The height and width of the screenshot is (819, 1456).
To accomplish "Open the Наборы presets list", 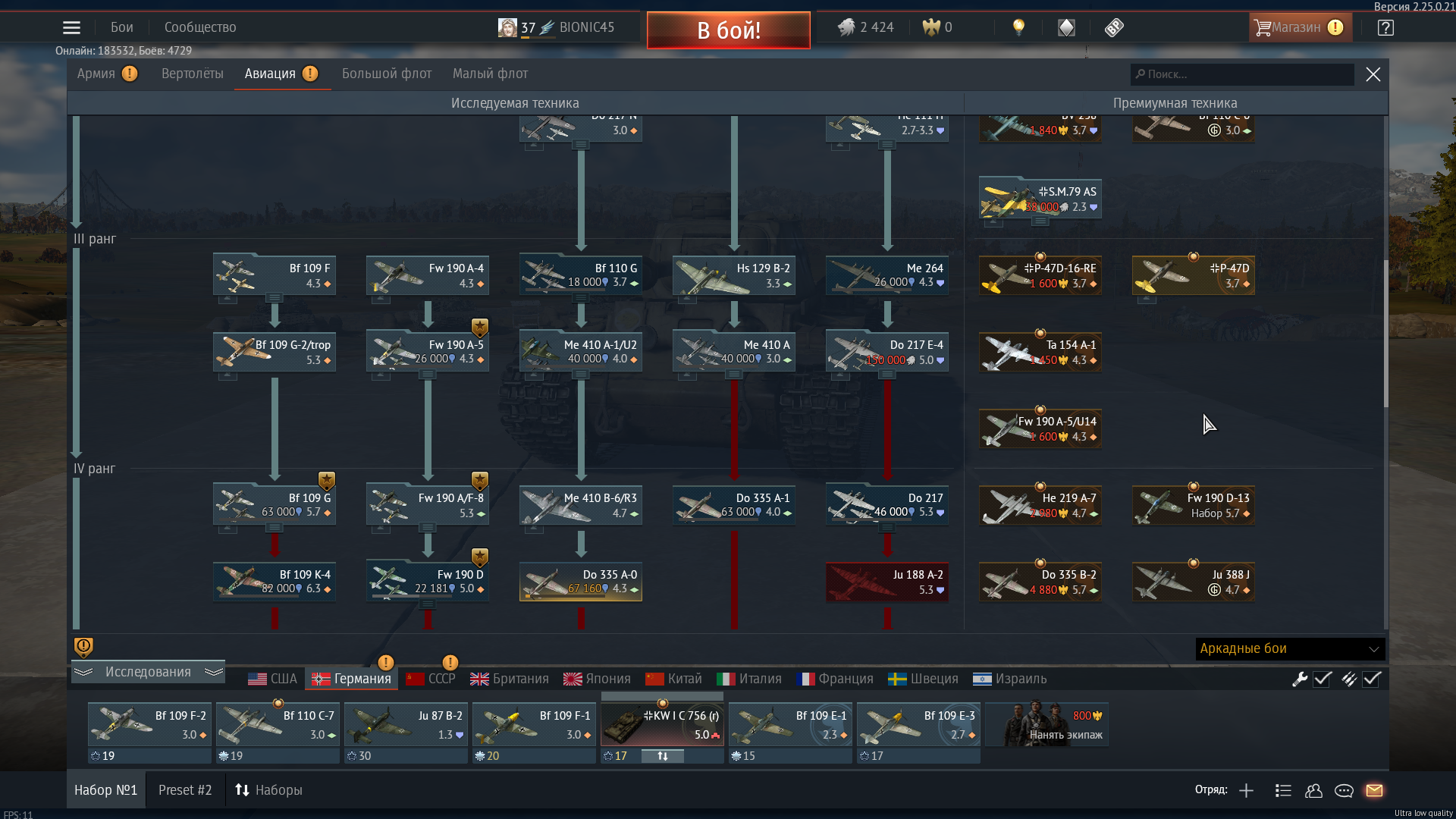I will 268,790.
